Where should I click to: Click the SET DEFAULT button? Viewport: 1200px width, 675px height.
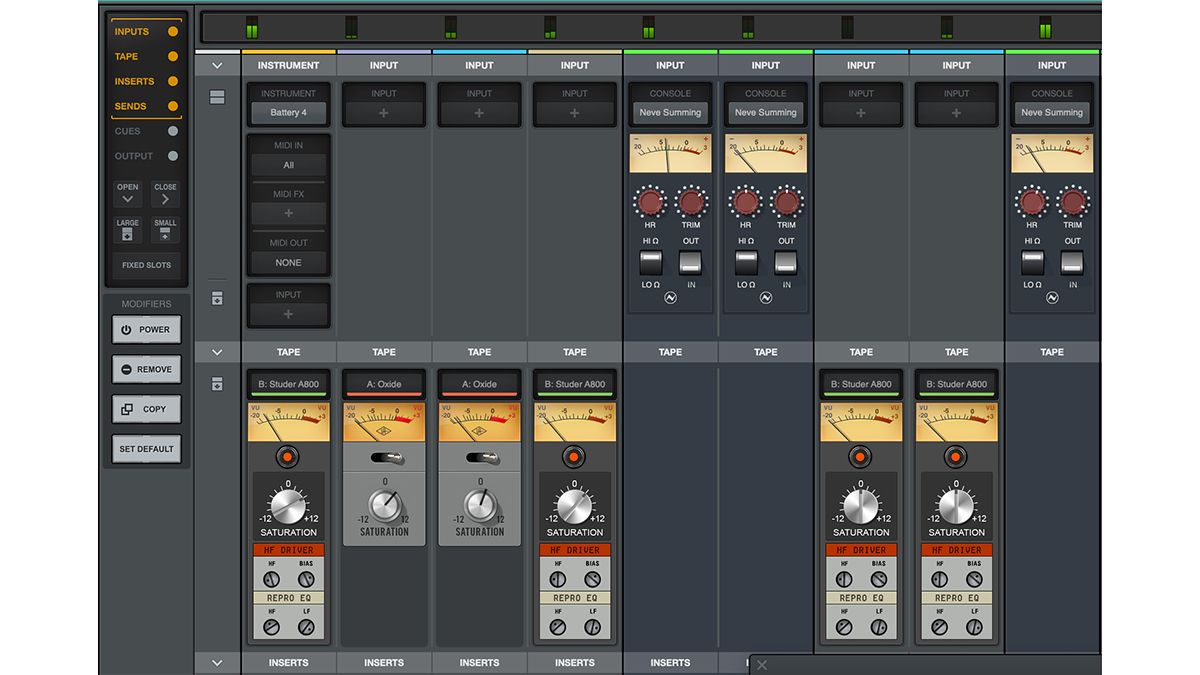(146, 449)
